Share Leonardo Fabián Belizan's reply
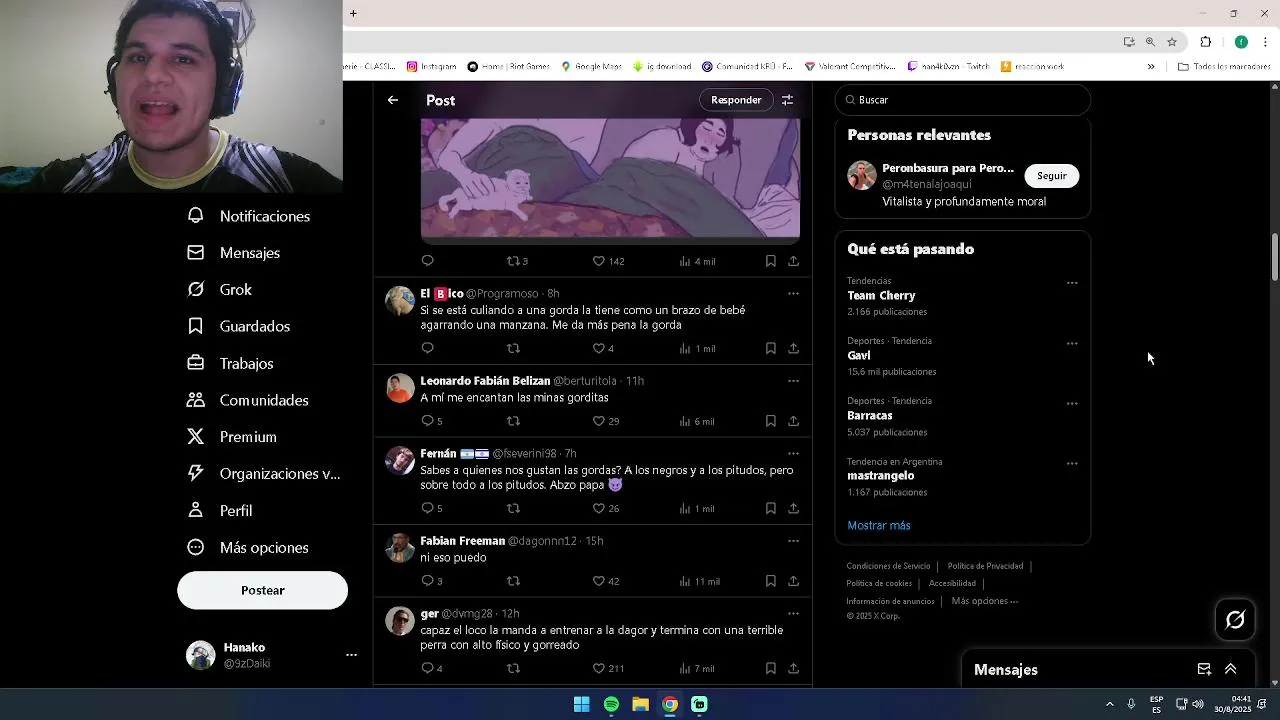The image size is (1280, 720). point(793,421)
